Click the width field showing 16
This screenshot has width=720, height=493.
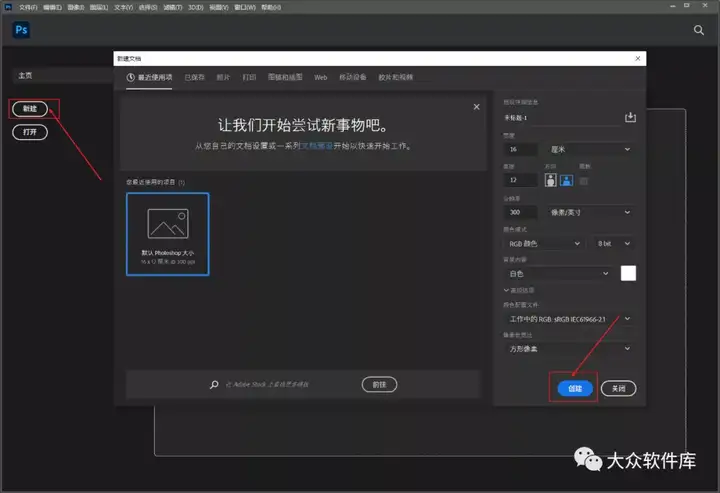(x=520, y=149)
